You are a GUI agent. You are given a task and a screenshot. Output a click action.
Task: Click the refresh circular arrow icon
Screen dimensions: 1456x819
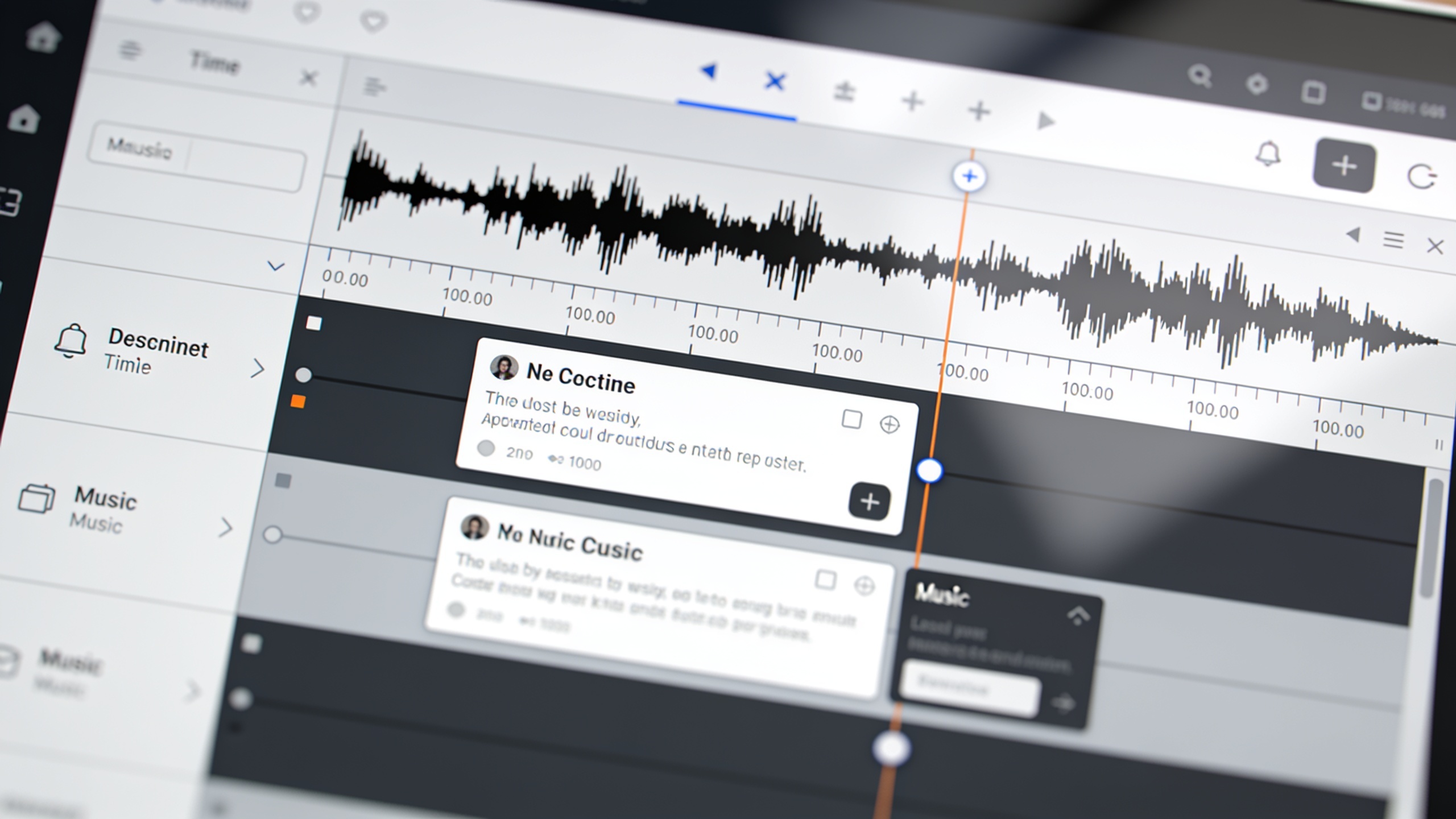(x=1421, y=176)
